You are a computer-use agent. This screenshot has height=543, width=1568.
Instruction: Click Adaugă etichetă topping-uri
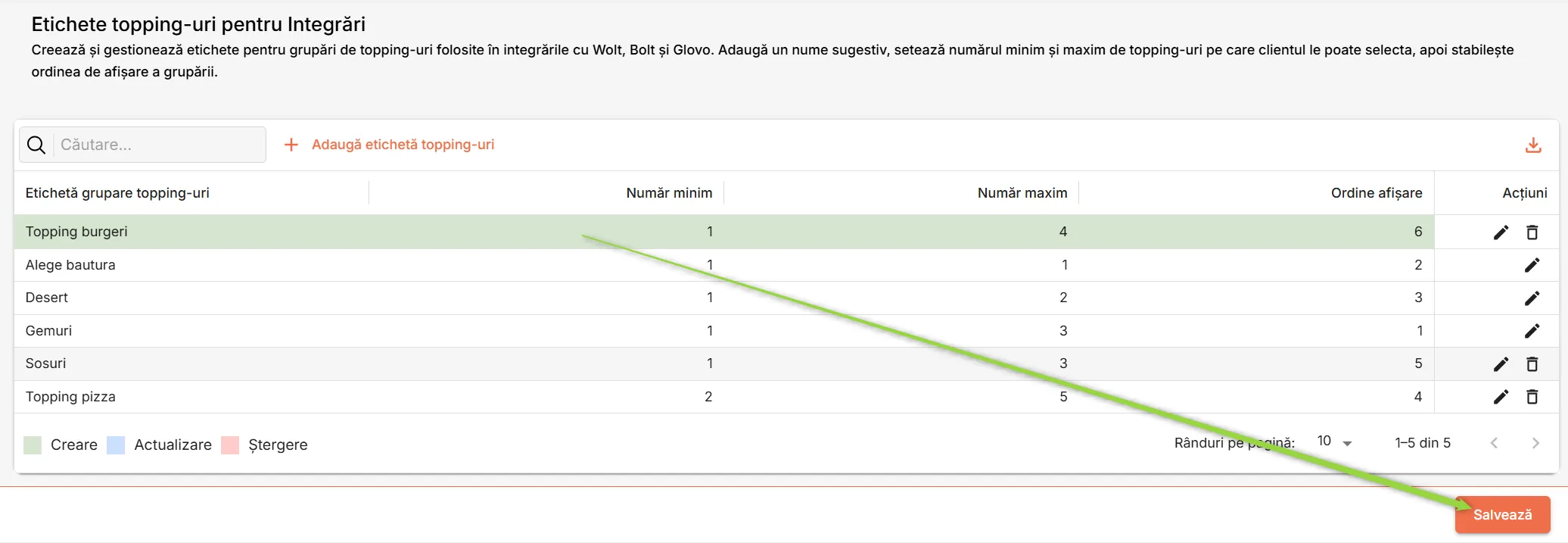[389, 145]
